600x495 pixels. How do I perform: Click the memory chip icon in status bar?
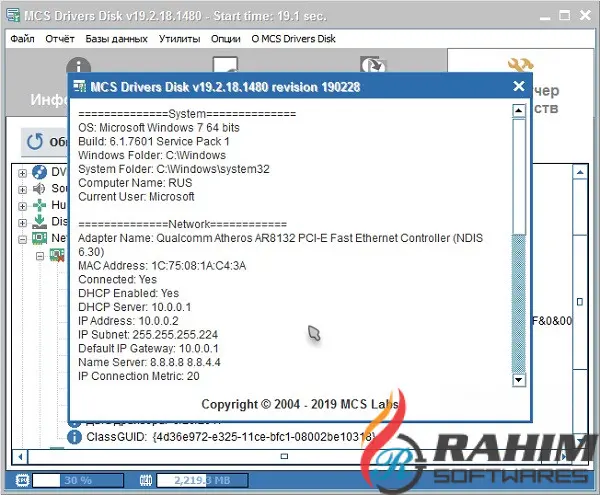tap(146, 480)
